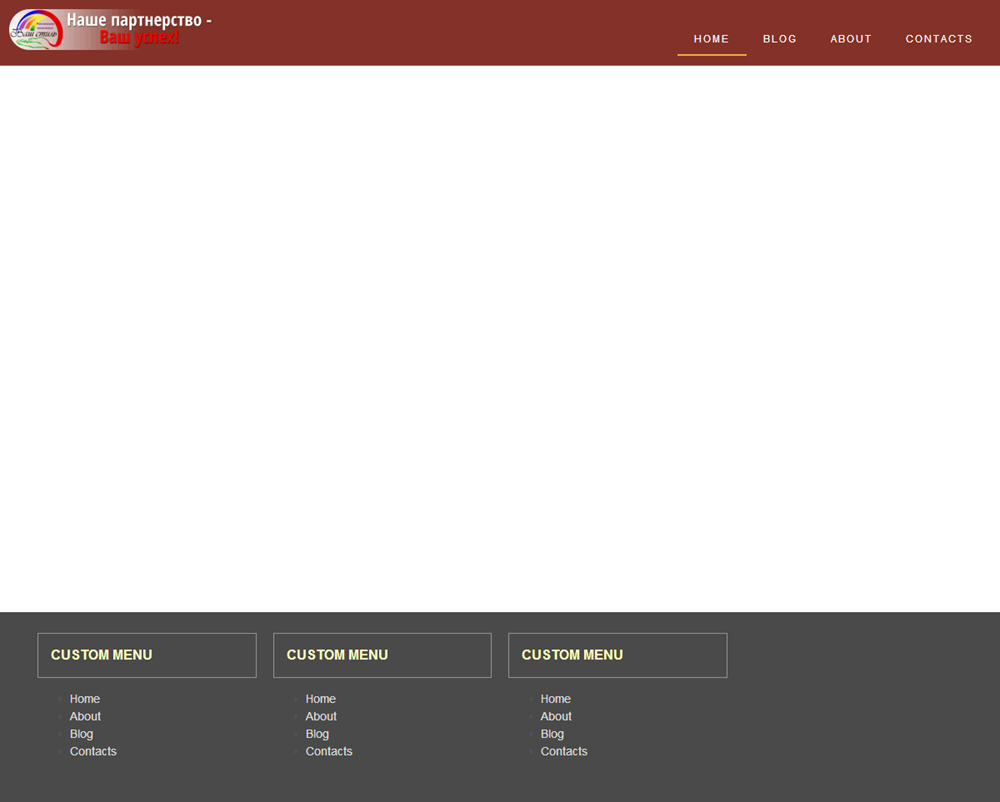
Task: Open the Home tab in the top navigation
Action: click(x=711, y=39)
